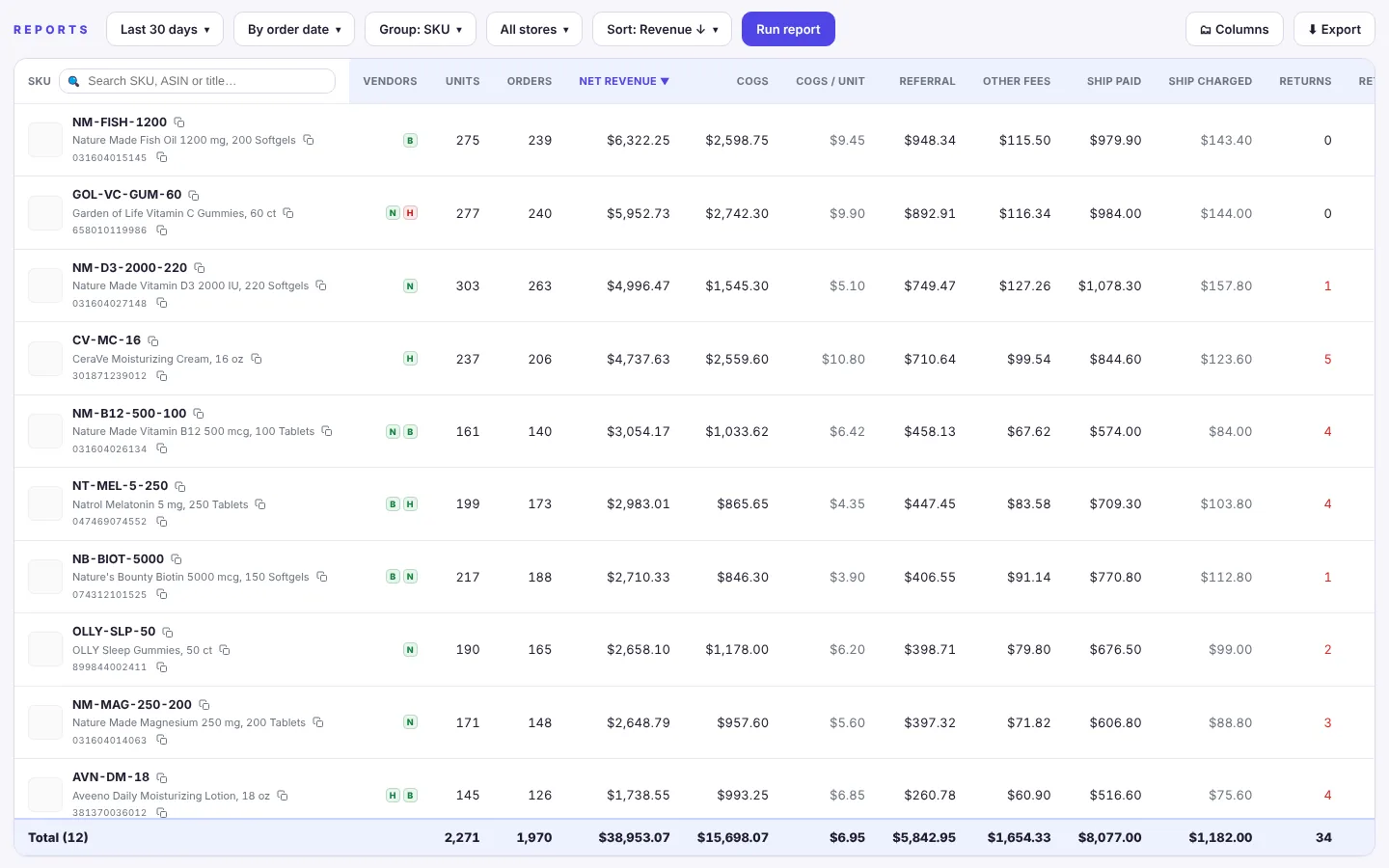The height and width of the screenshot is (868, 1389).
Task: Sort table by Units column header
Action: click(x=463, y=81)
